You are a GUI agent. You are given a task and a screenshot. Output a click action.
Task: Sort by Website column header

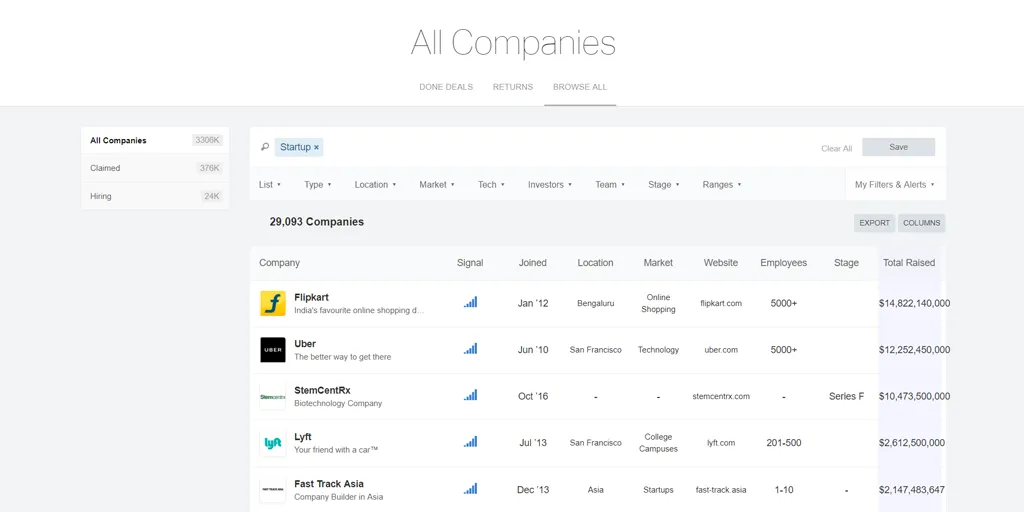[721, 263]
